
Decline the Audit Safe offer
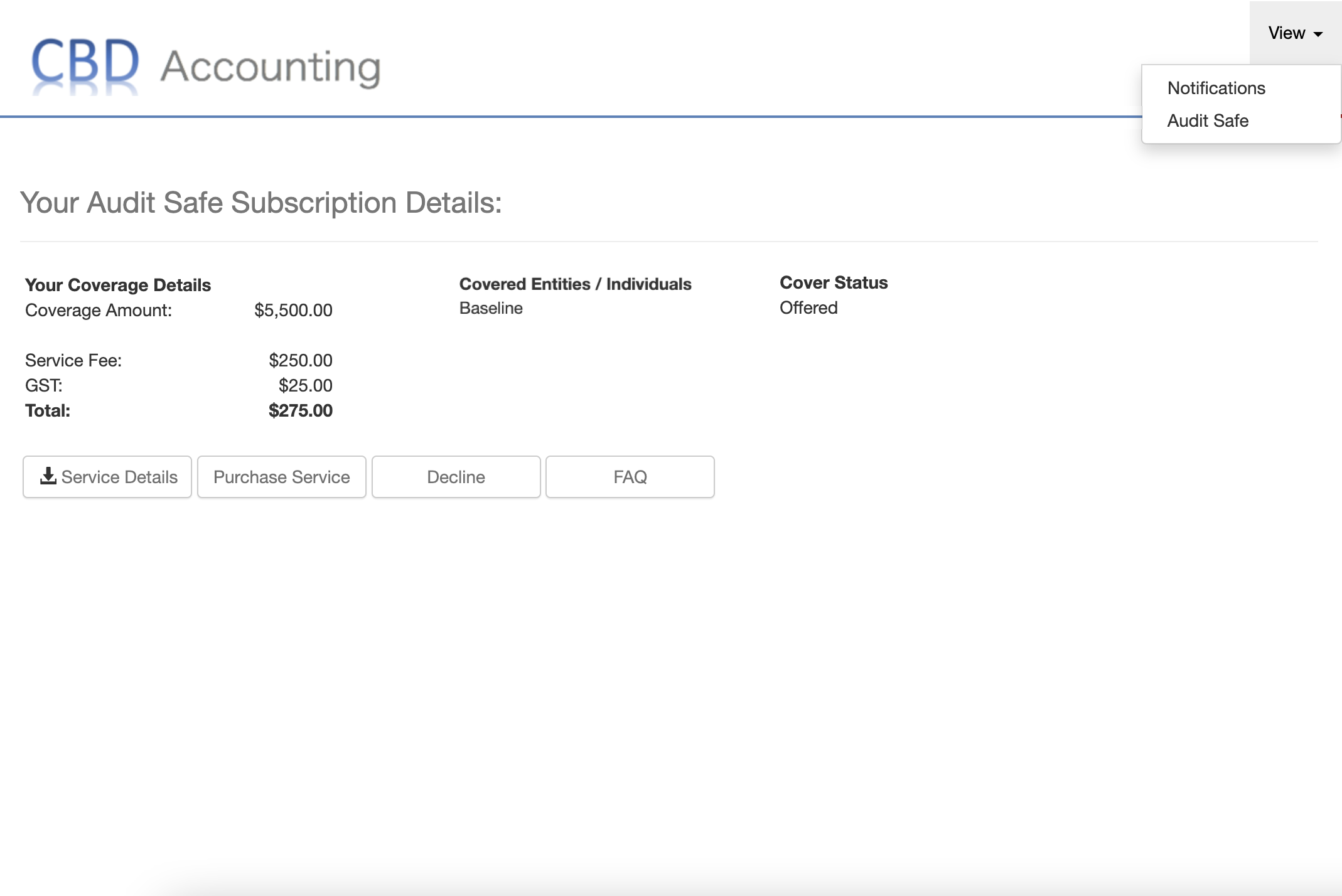[x=456, y=476]
